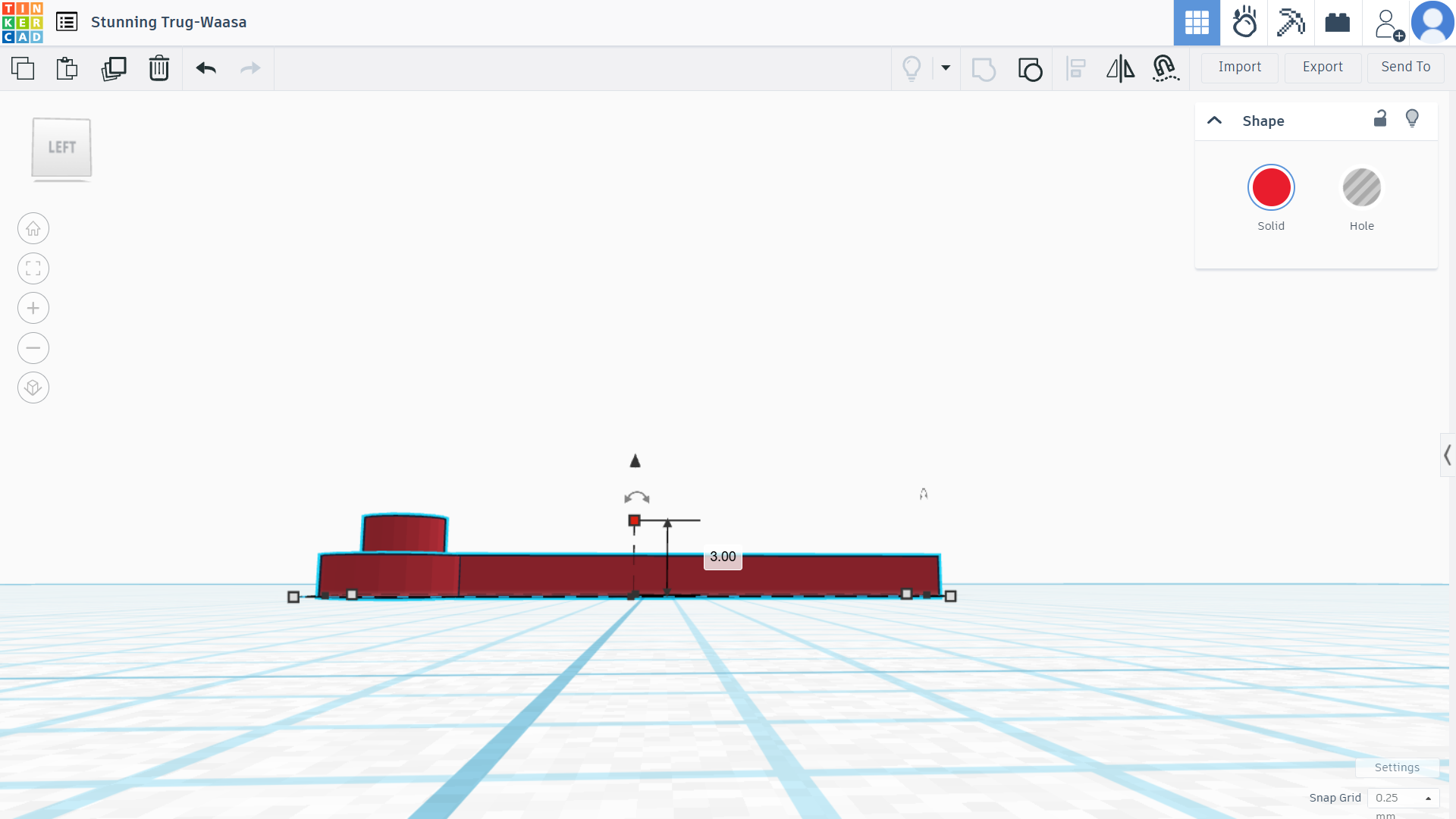Image resolution: width=1456 pixels, height=819 pixels.
Task: Redo the last undone action
Action: (250, 68)
